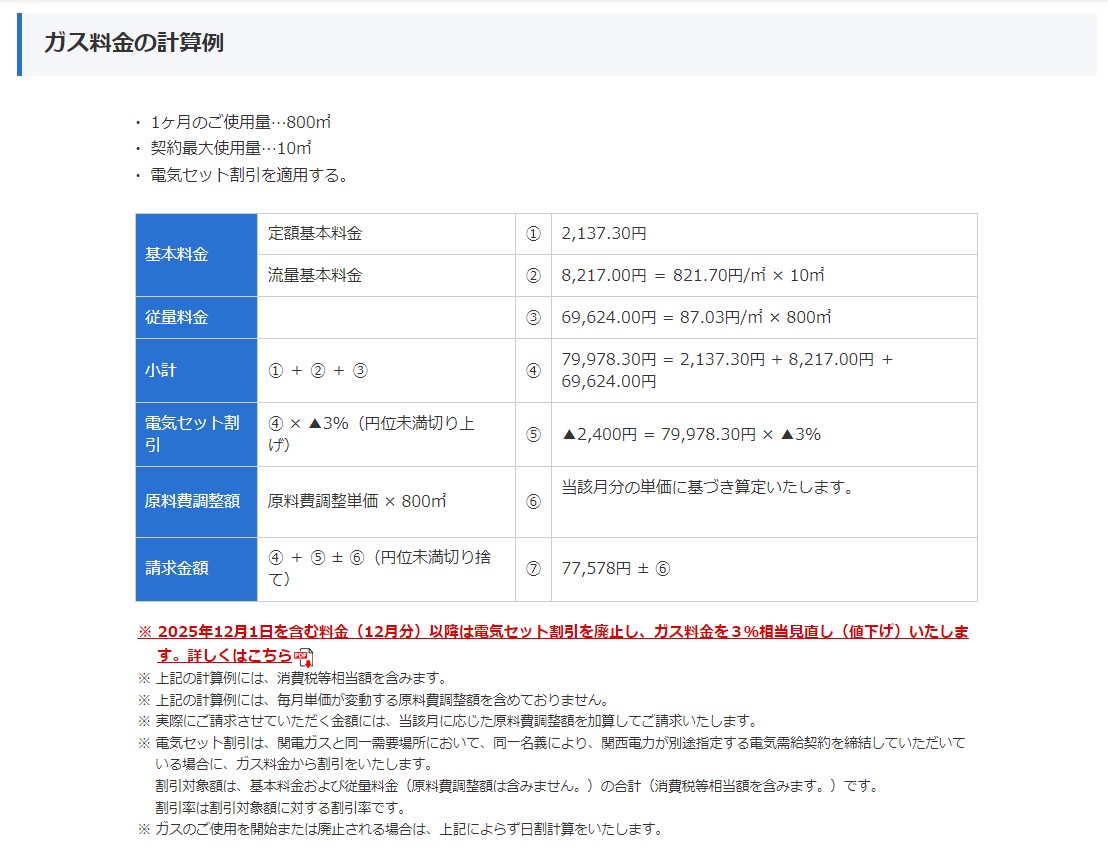The height and width of the screenshot is (853, 1108).
Task: Click the 定額基本料金 cell
Action: coord(315,234)
